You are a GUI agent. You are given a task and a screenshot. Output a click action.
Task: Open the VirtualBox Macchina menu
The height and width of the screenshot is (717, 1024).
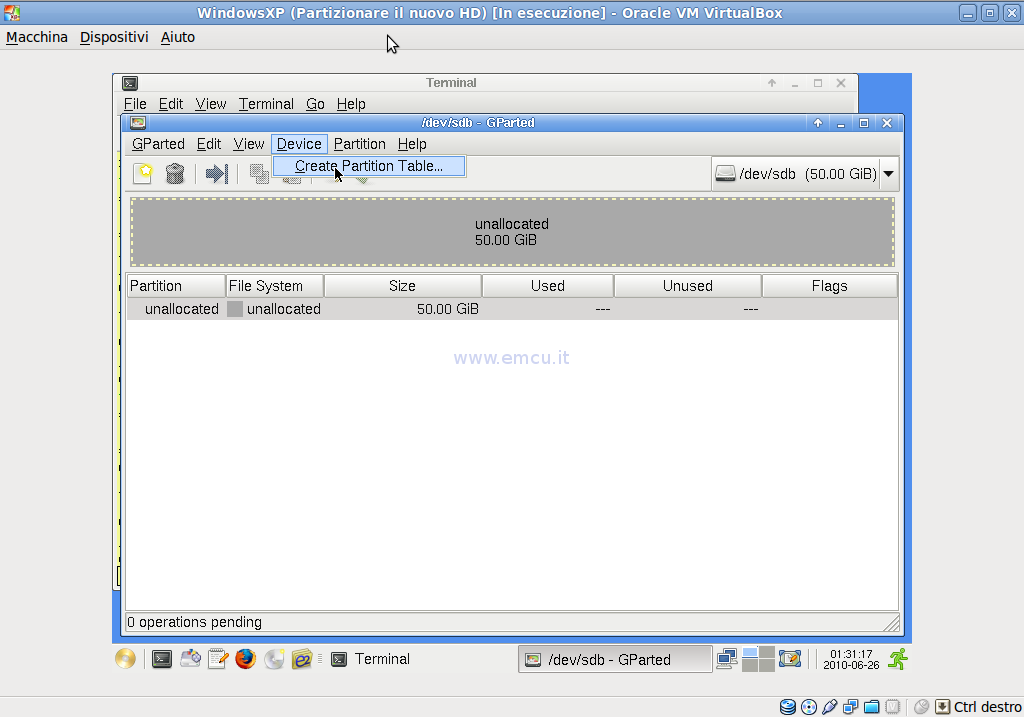(x=37, y=37)
